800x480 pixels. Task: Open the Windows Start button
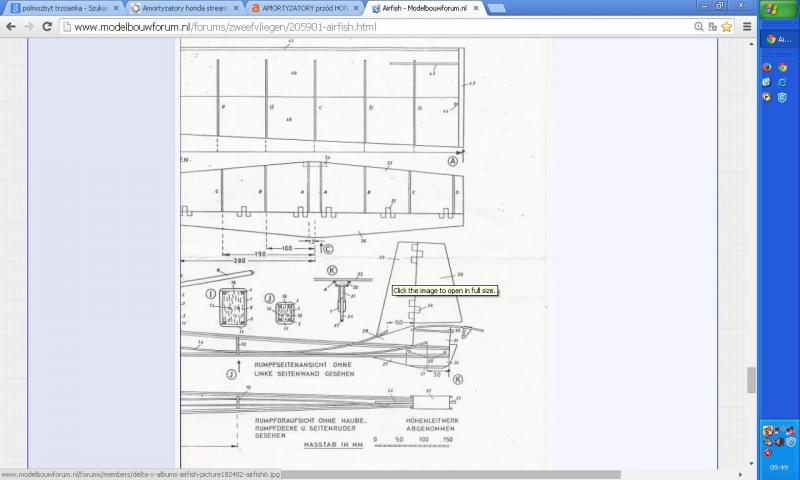pyautogui.click(x=779, y=10)
